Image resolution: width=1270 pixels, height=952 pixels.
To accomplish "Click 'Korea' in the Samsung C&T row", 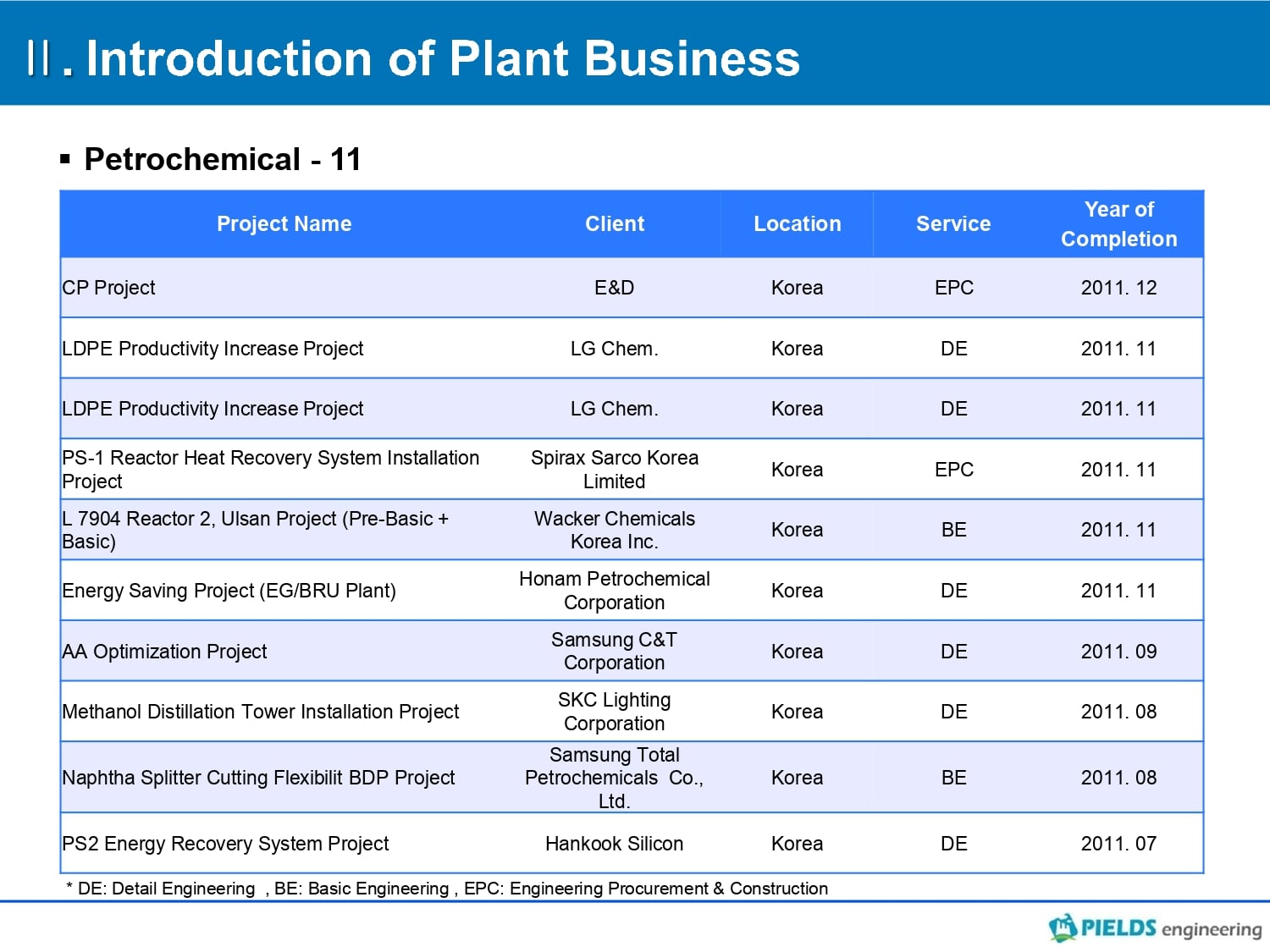I will tap(798, 652).
